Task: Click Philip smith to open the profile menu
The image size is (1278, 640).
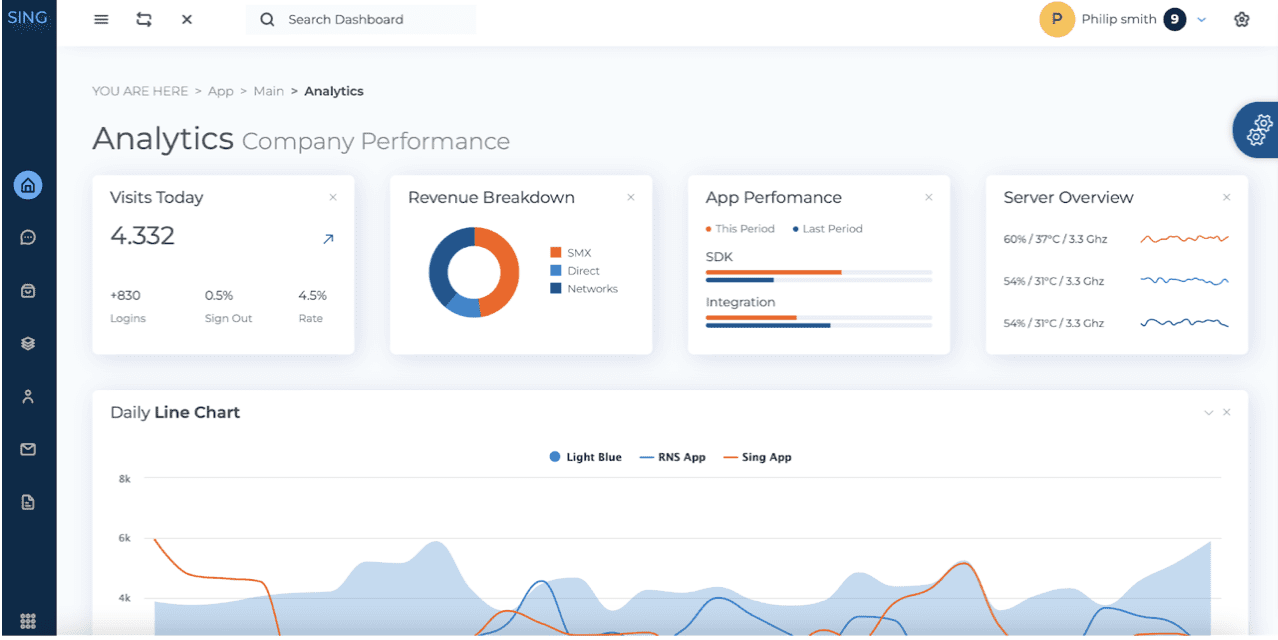Action: coord(1119,18)
